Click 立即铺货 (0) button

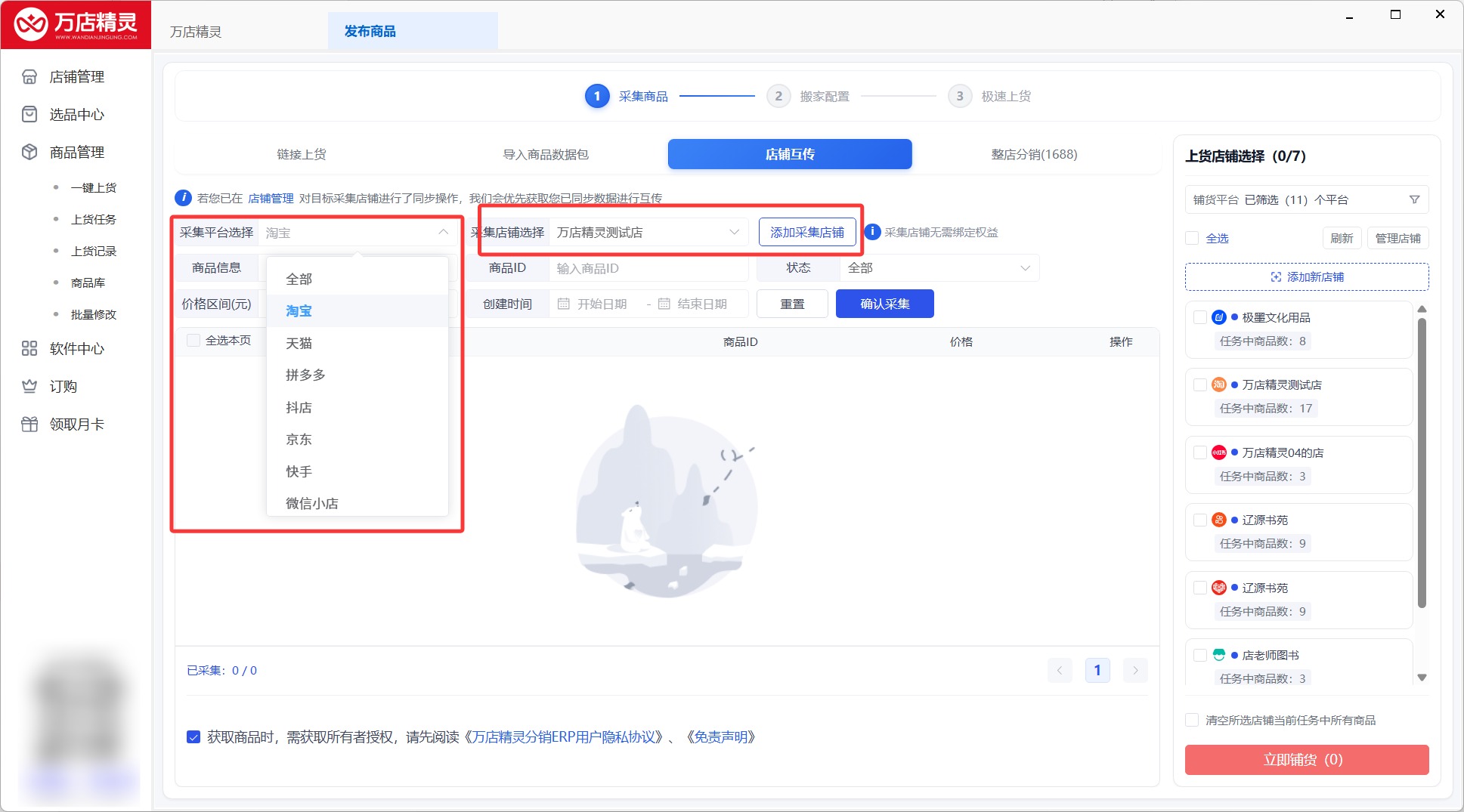tap(1307, 759)
